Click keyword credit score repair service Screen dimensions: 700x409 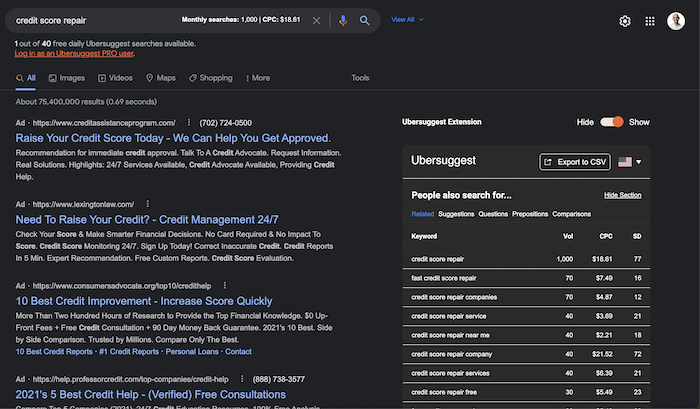pyautogui.click(x=449, y=316)
